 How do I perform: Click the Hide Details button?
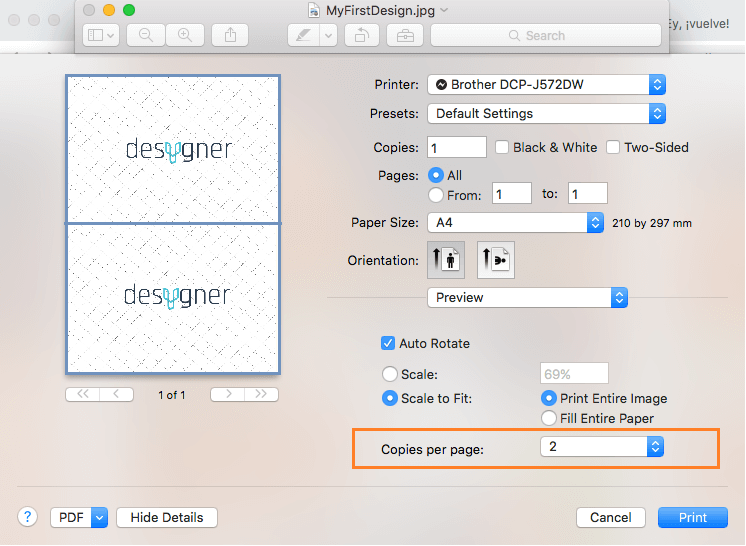tap(167, 517)
